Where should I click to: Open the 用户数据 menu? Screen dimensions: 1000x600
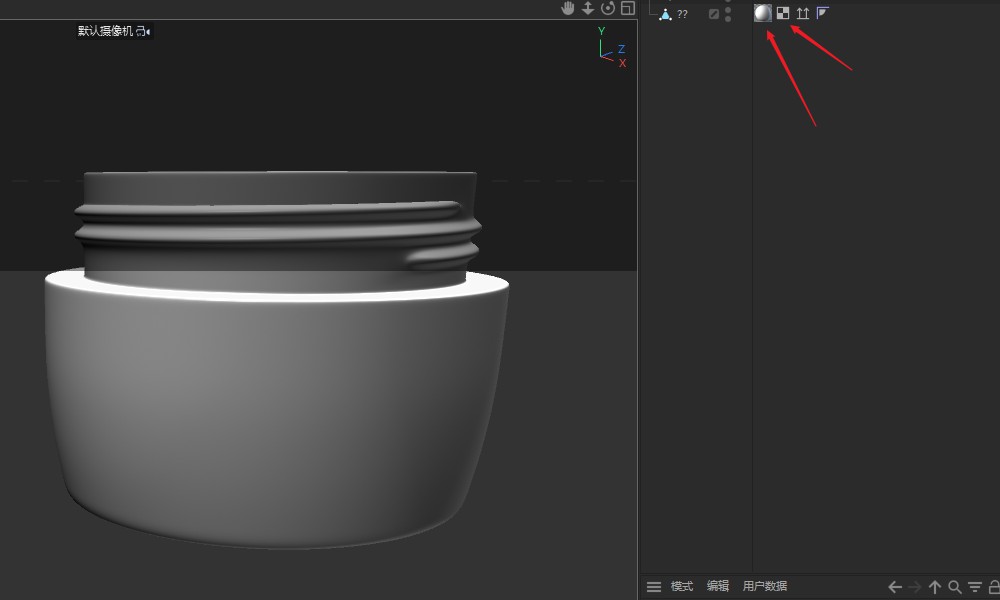(x=764, y=587)
